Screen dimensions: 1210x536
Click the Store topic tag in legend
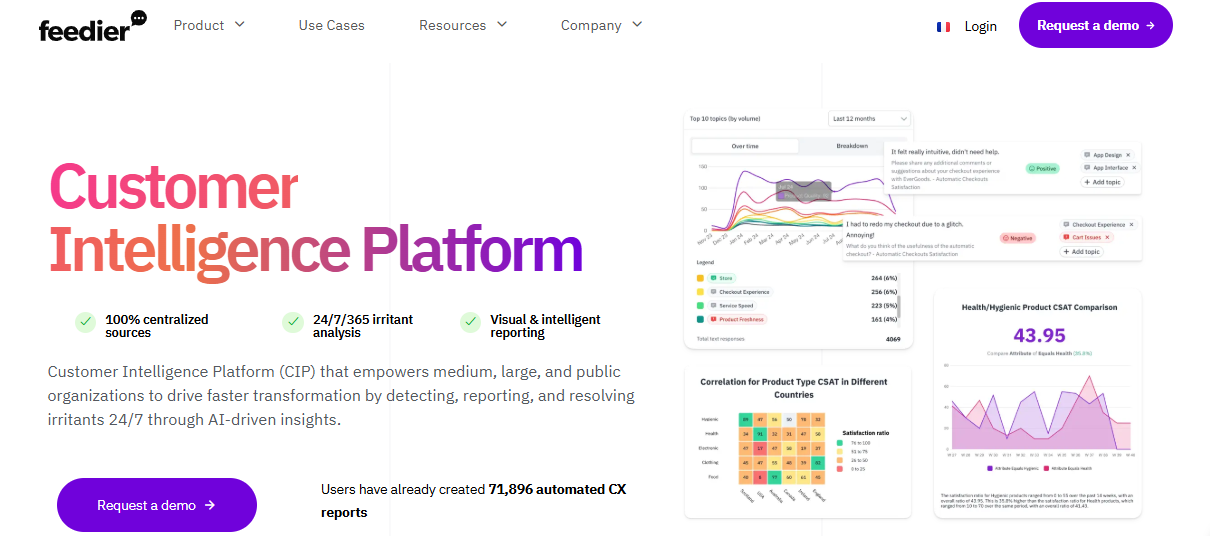722,278
